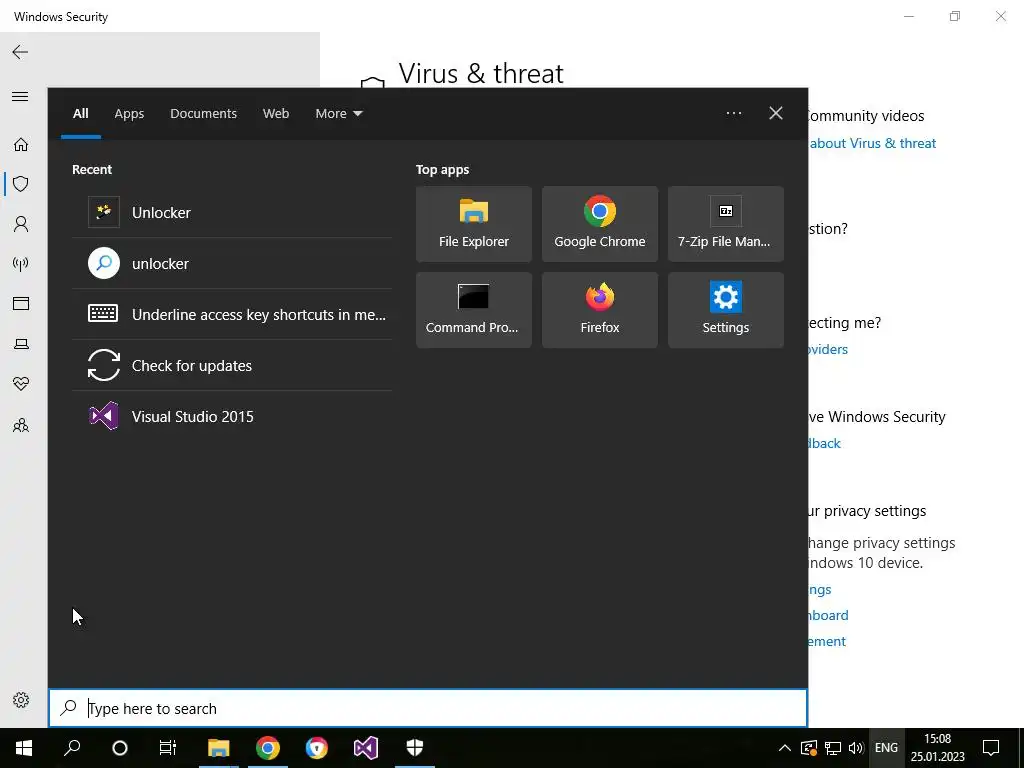Launch Visual Studio 2015 from recent list
This screenshot has width=1024, height=768.
[232, 416]
